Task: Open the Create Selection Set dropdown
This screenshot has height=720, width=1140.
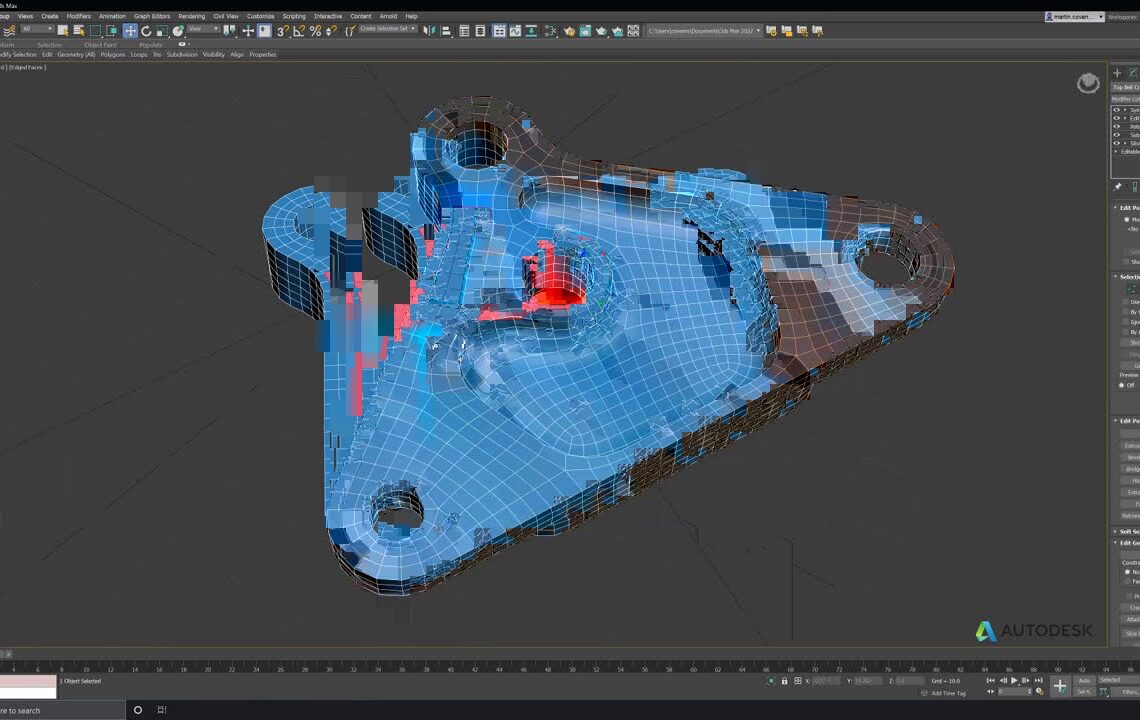Action: tap(414, 31)
